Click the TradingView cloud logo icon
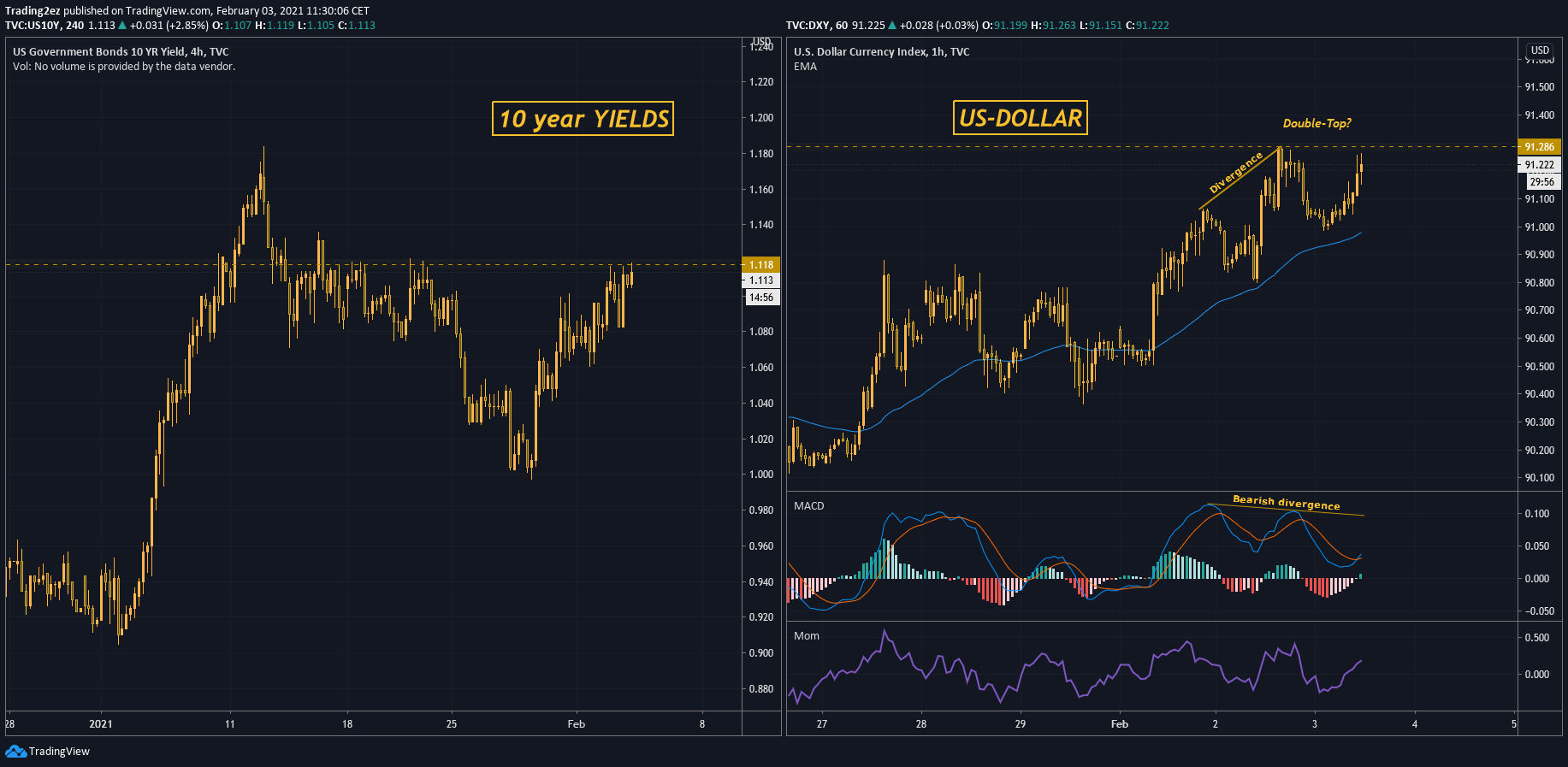 click(15, 751)
